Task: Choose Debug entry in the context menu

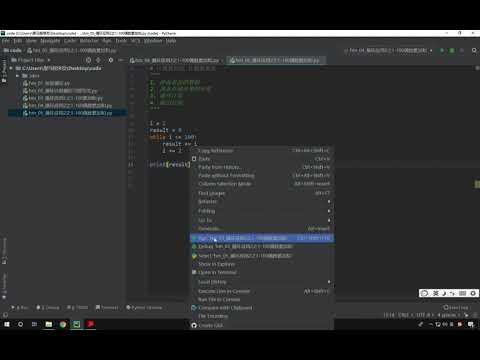Action: pyautogui.click(x=262, y=247)
